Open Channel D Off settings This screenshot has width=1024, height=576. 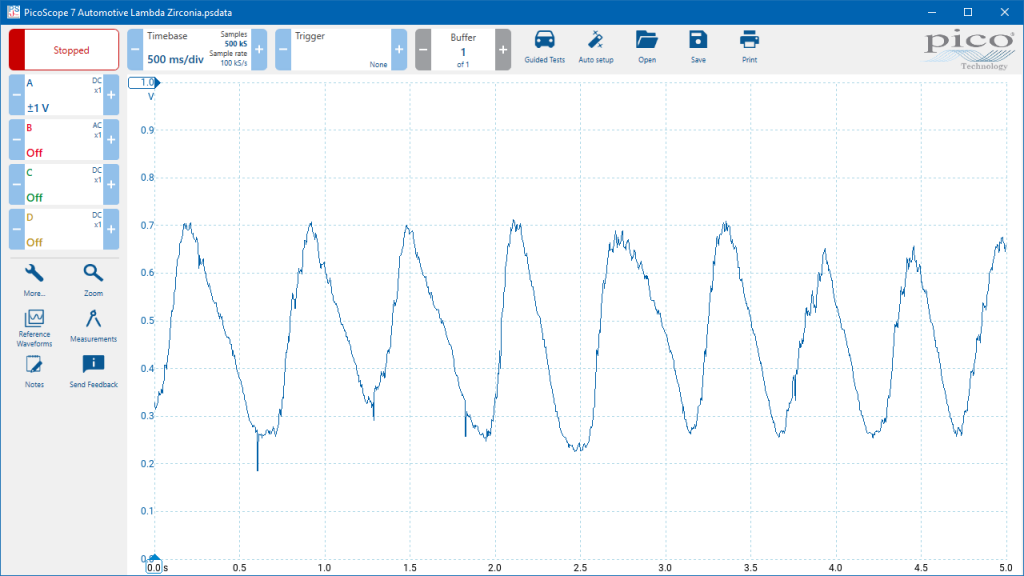click(x=64, y=229)
